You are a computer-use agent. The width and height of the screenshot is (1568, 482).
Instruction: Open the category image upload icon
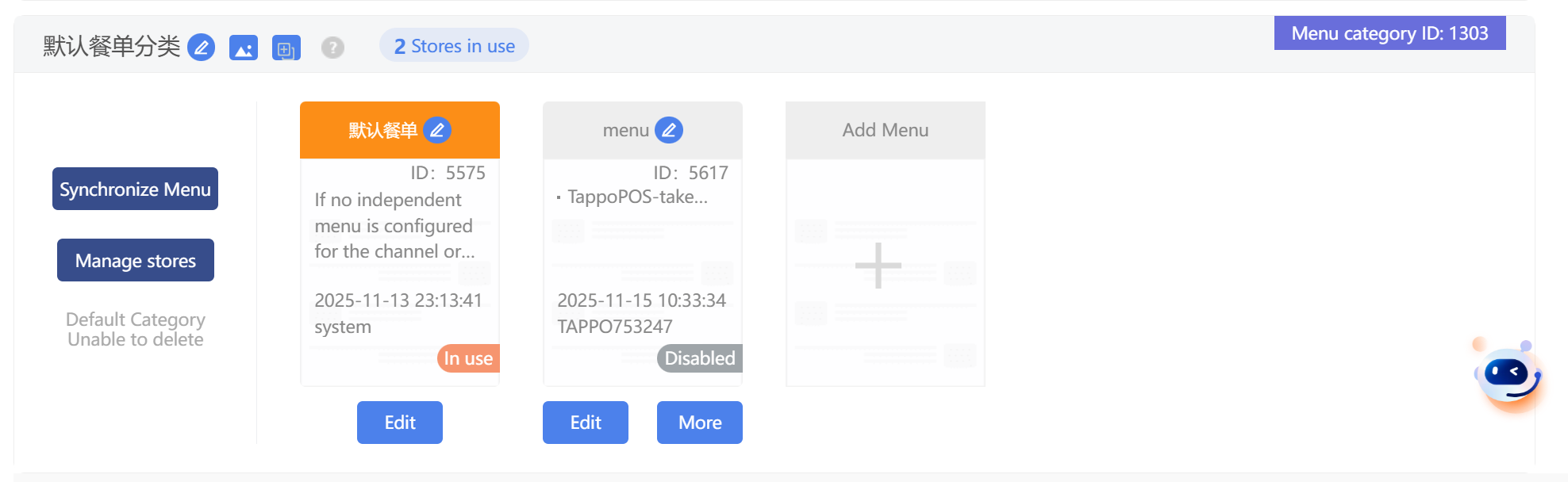(x=243, y=48)
